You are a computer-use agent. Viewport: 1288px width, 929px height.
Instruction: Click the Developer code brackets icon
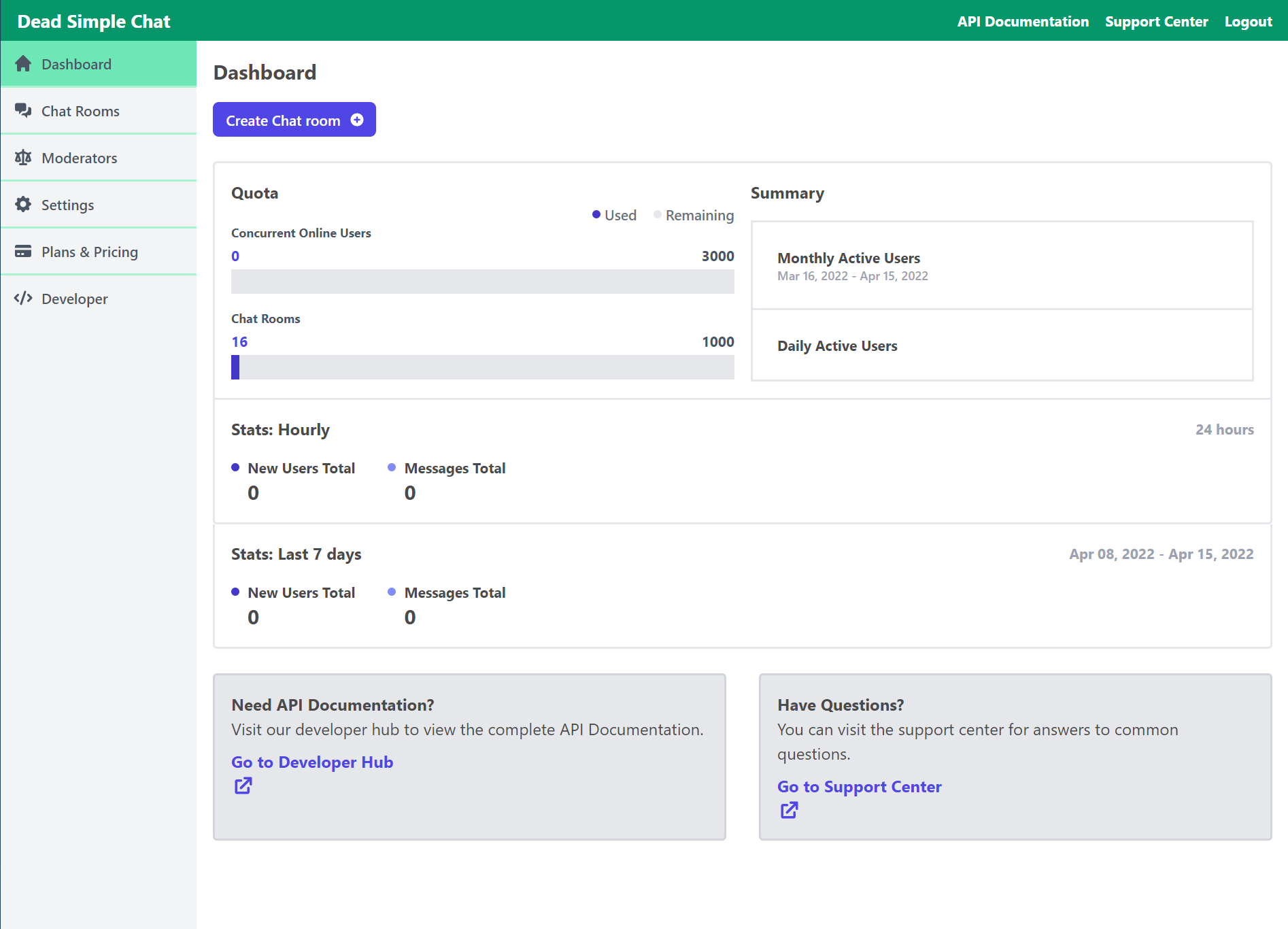click(23, 298)
